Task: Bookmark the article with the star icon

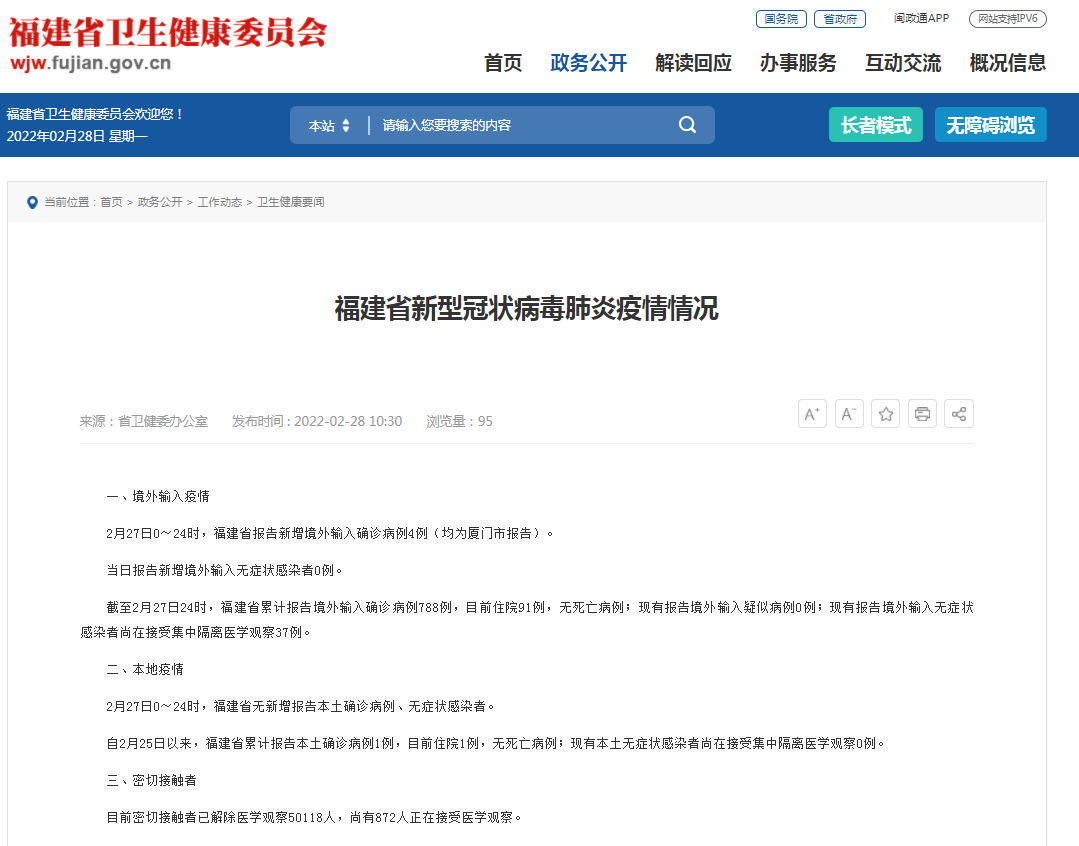Action: (x=886, y=414)
